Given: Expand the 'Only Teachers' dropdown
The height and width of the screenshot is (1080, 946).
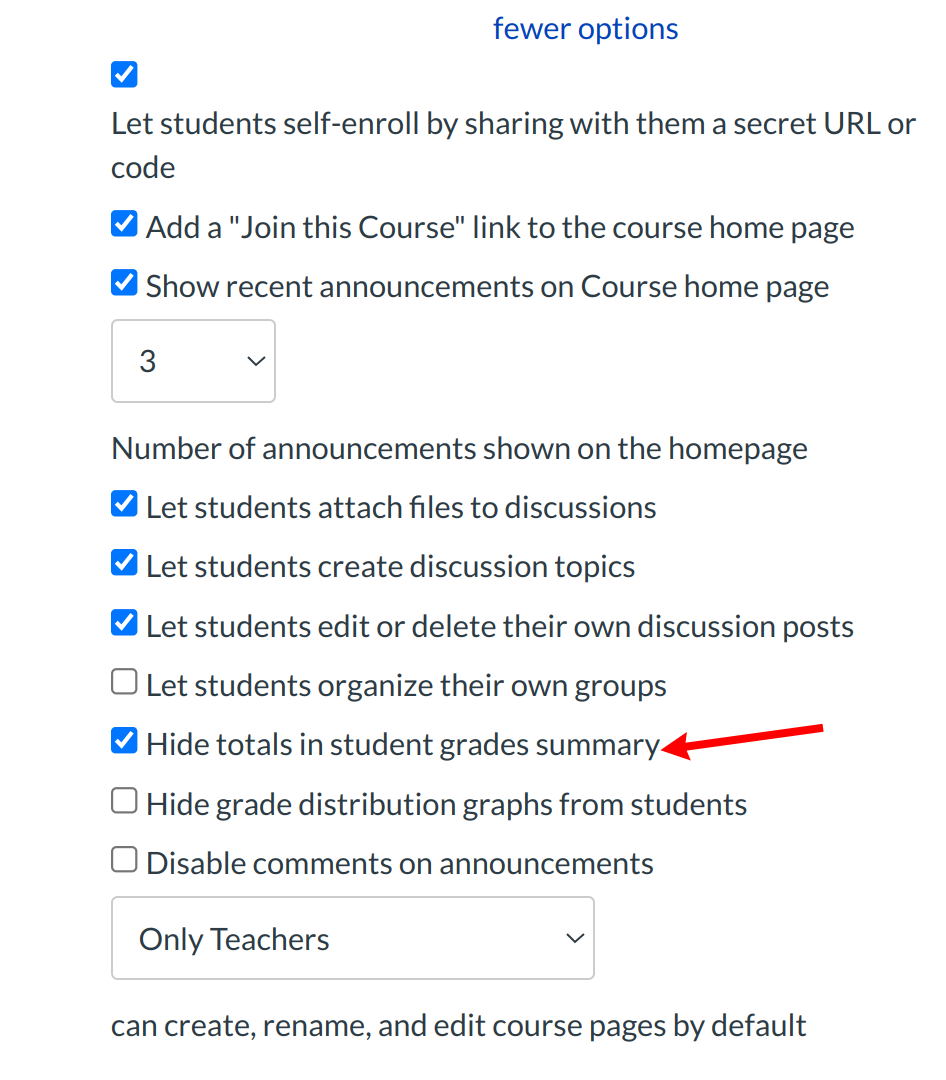Looking at the screenshot, I should tap(352, 938).
